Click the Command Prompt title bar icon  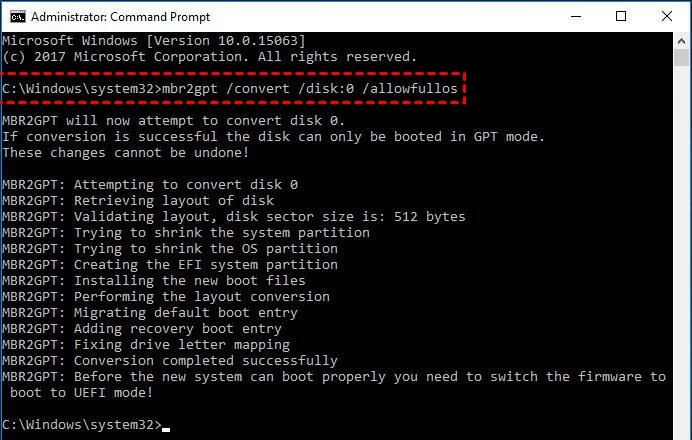pyautogui.click(x=15, y=16)
